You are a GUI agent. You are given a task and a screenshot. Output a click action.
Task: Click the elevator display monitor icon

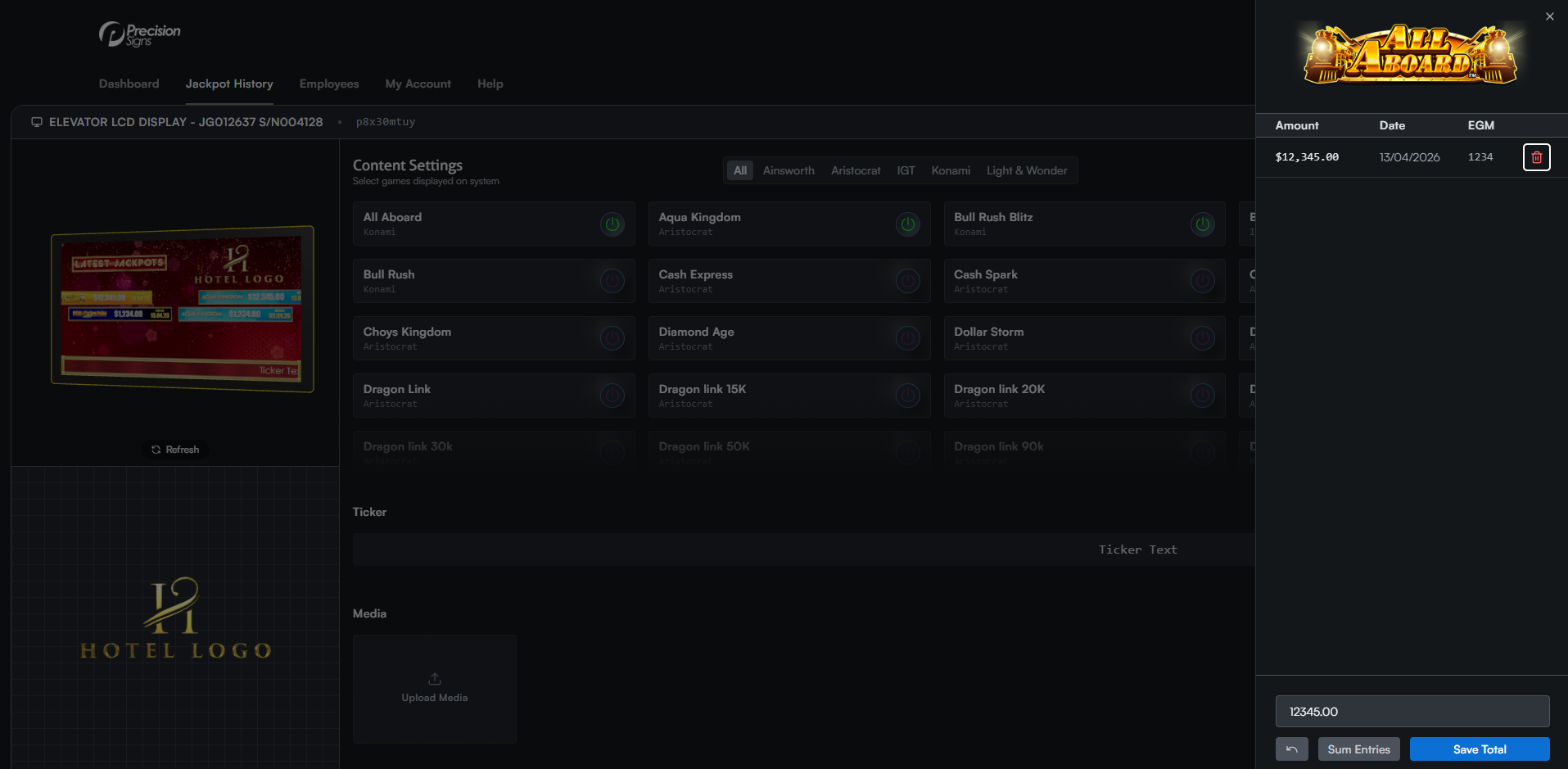tap(37, 122)
